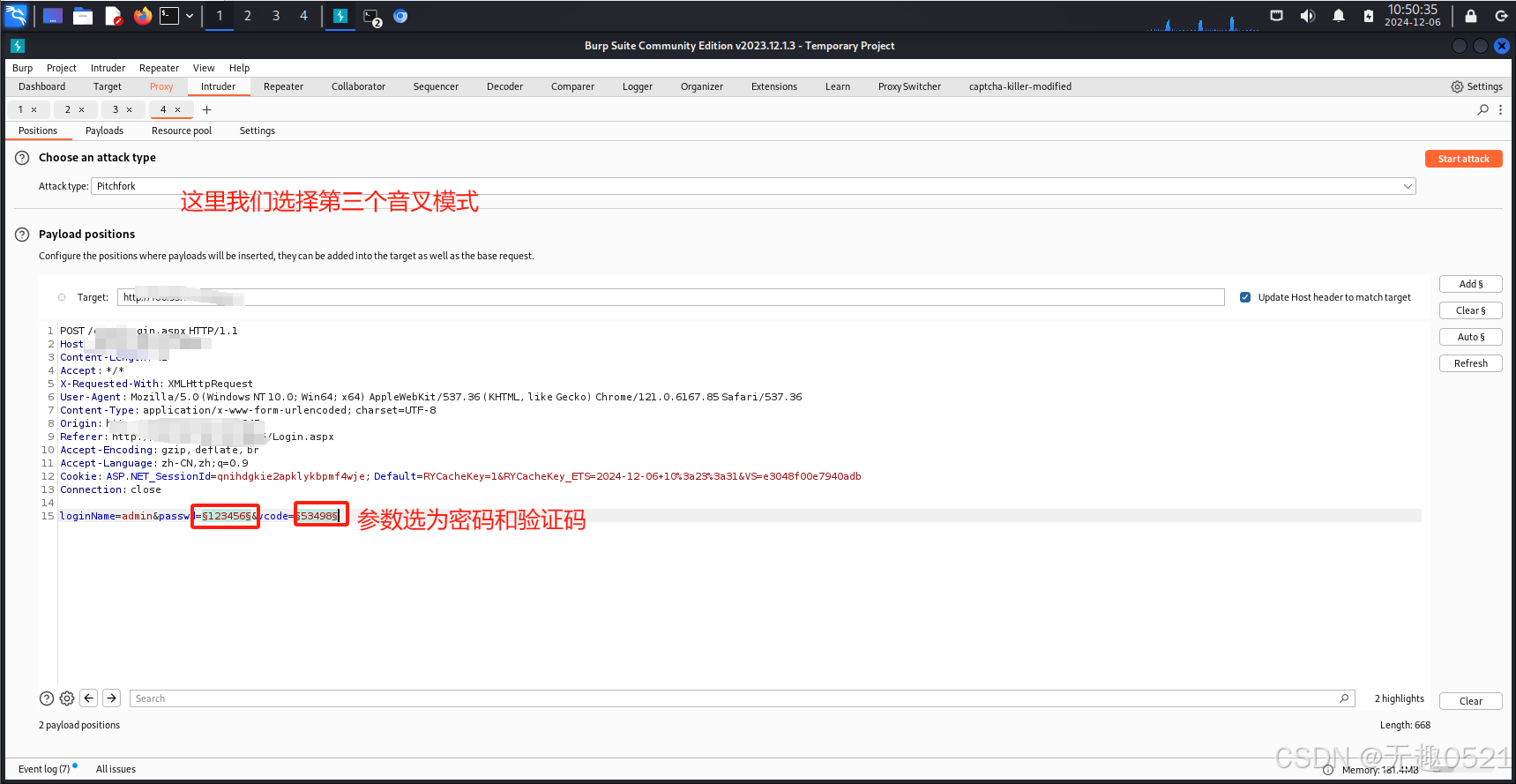This screenshot has width=1516, height=784.
Task: Switch to the Collaborator tab
Action: coord(358,86)
